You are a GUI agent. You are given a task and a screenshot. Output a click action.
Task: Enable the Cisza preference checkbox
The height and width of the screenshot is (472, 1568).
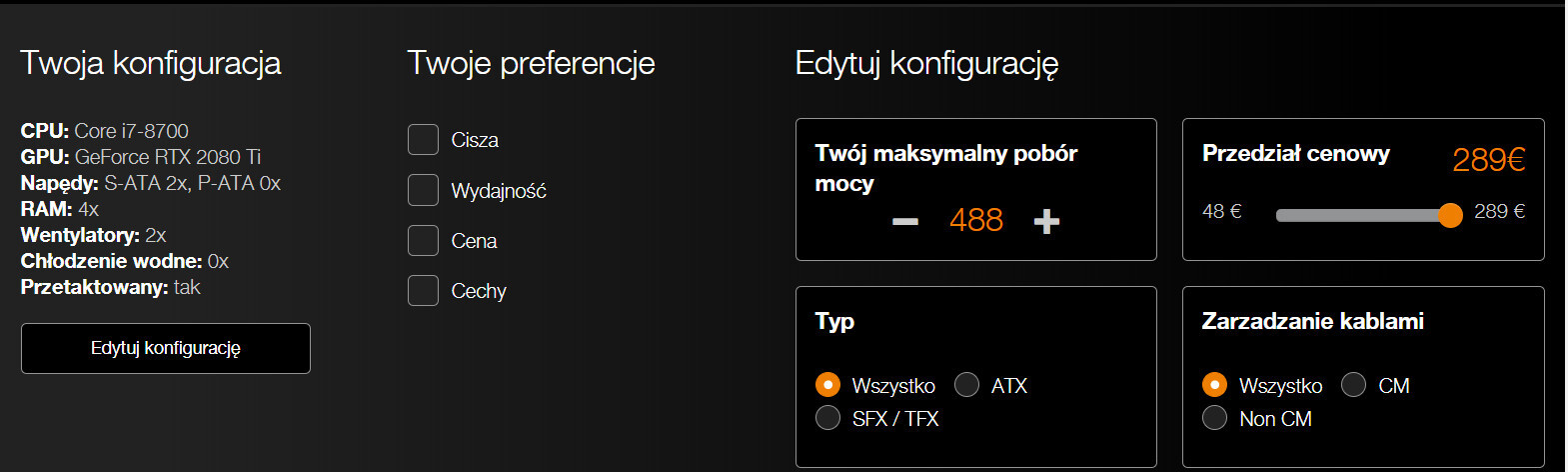pyautogui.click(x=423, y=140)
